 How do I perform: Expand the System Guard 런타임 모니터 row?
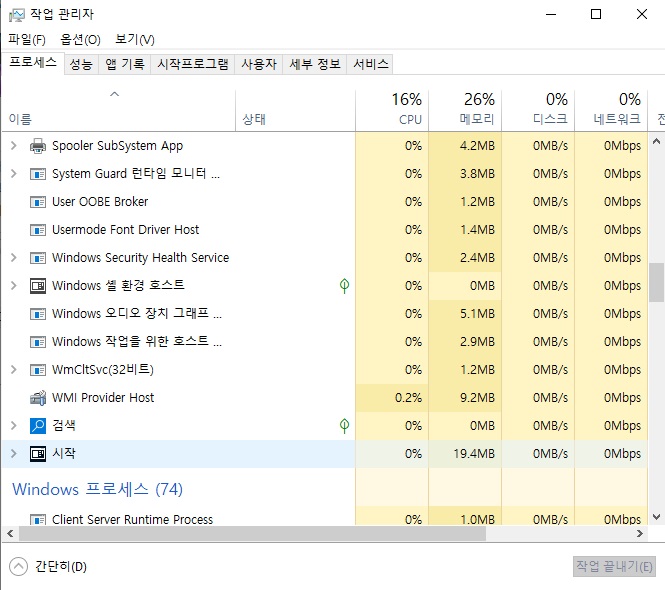pos(14,174)
